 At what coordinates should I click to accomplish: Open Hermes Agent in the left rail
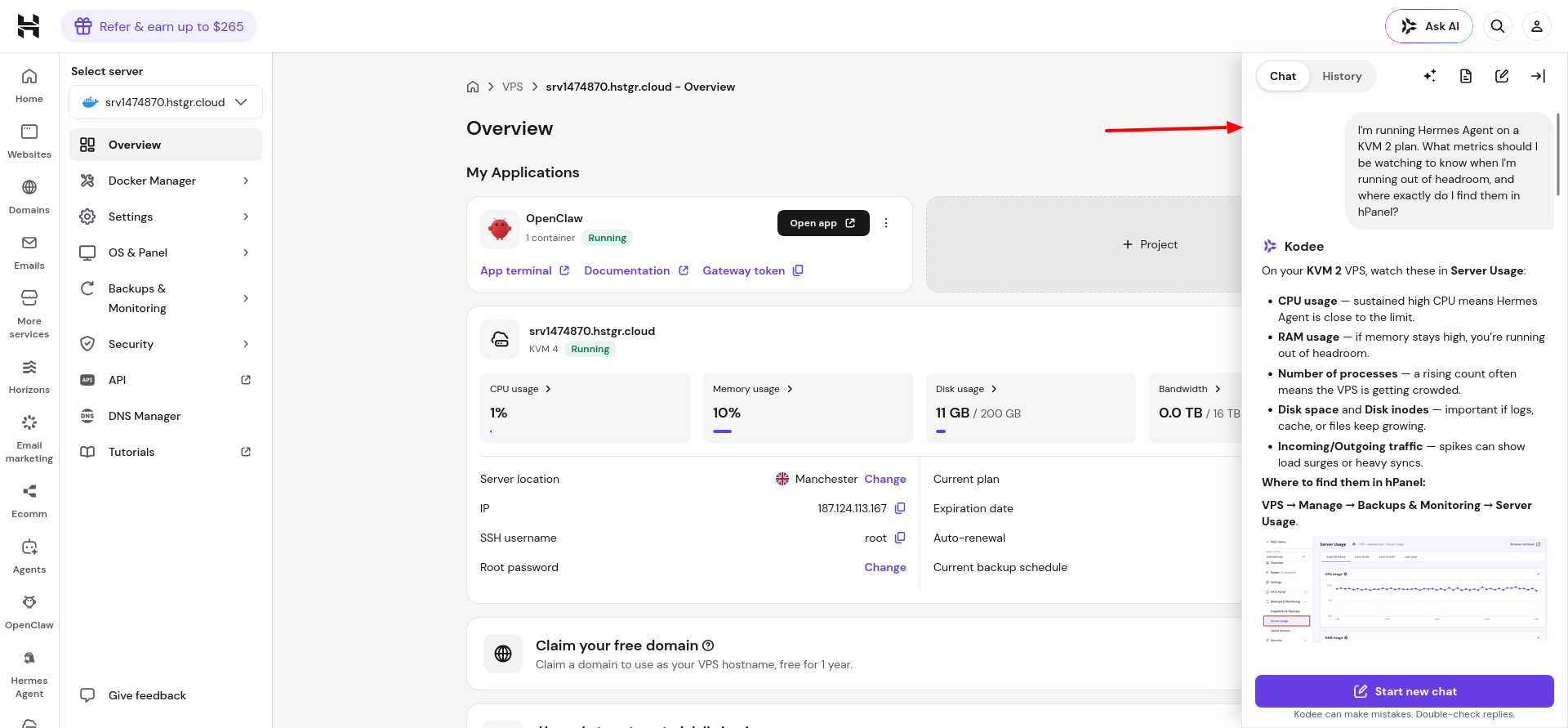click(x=29, y=673)
